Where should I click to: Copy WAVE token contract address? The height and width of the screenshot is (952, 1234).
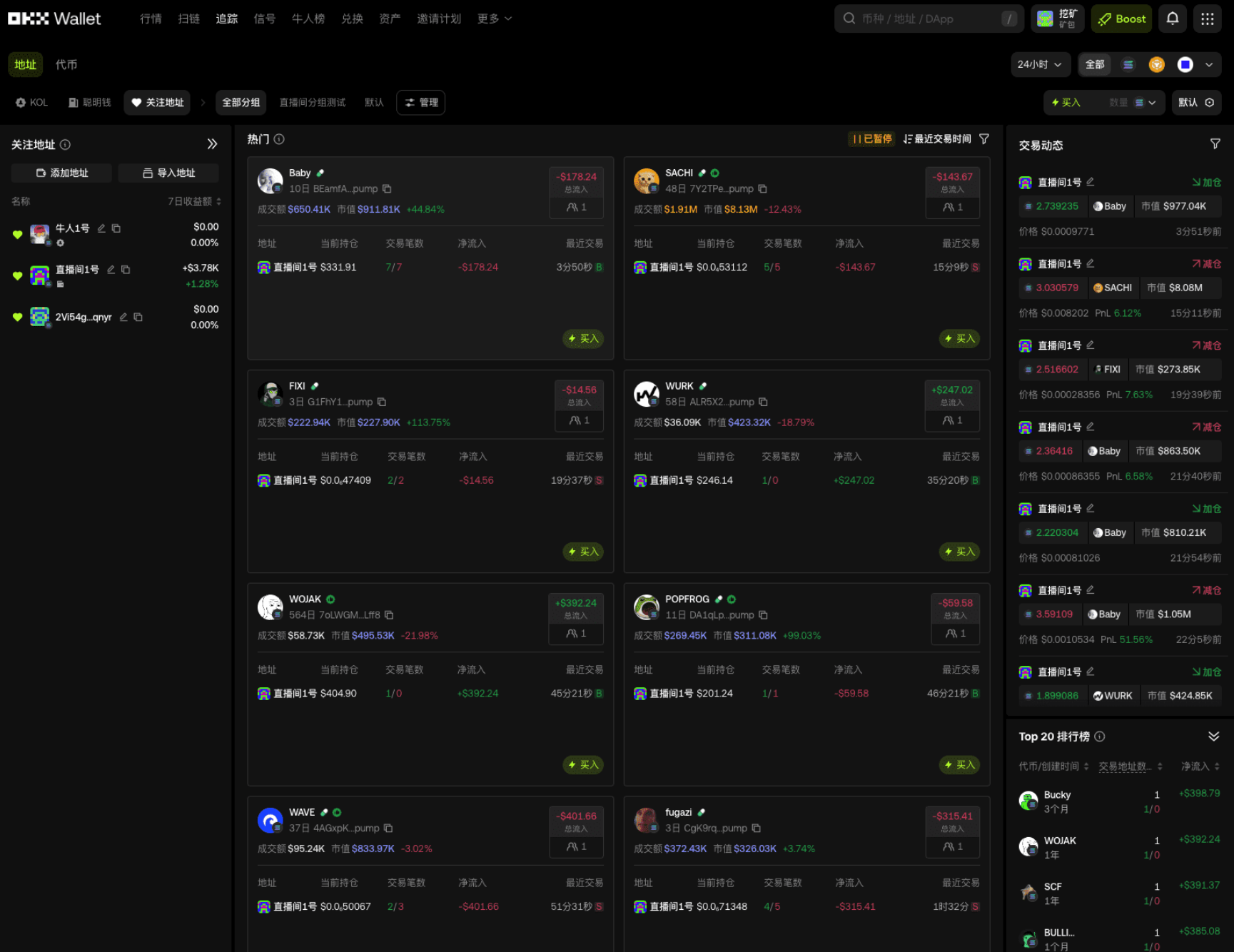[x=388, y=828]
